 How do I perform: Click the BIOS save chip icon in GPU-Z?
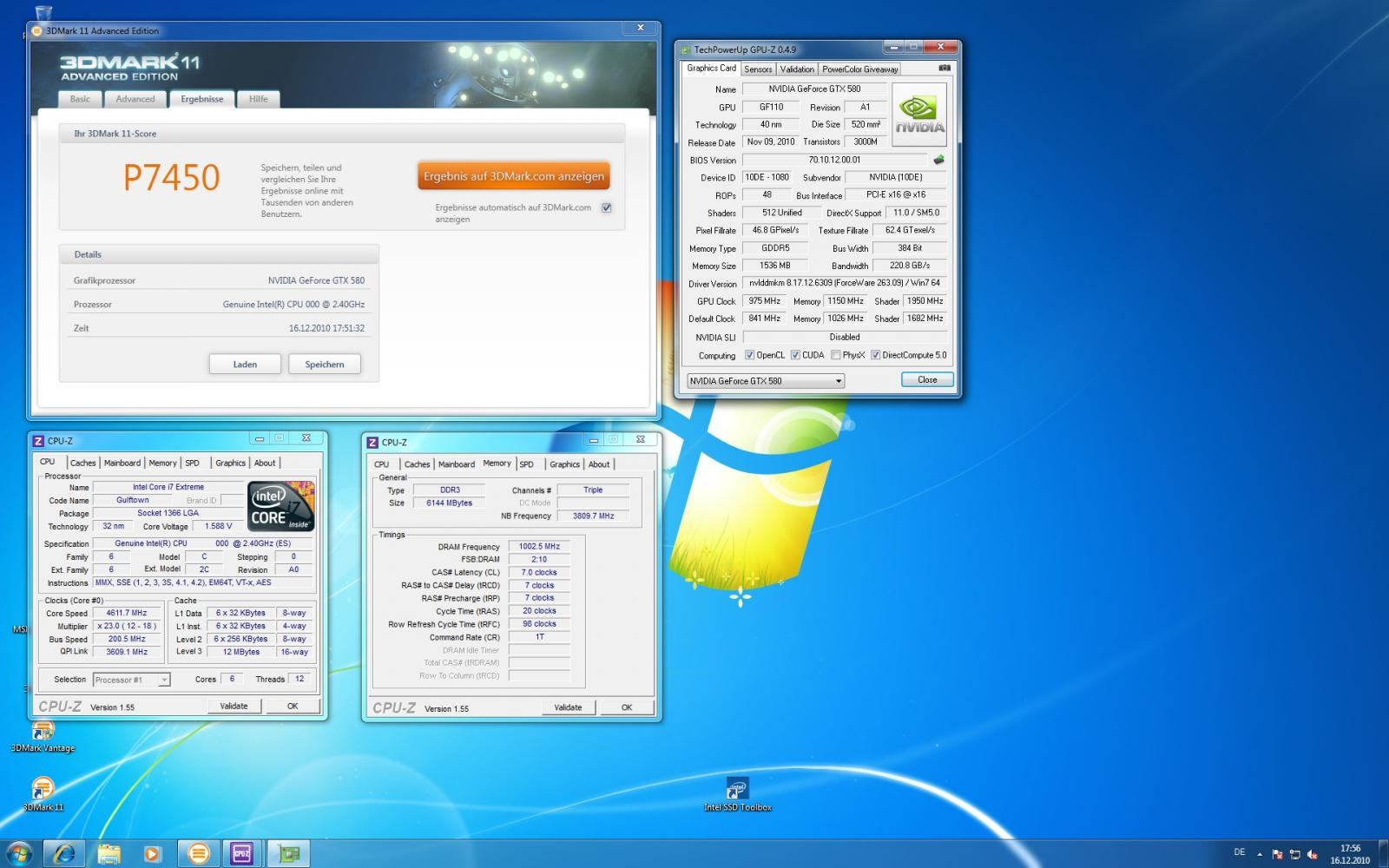[938, 160]
